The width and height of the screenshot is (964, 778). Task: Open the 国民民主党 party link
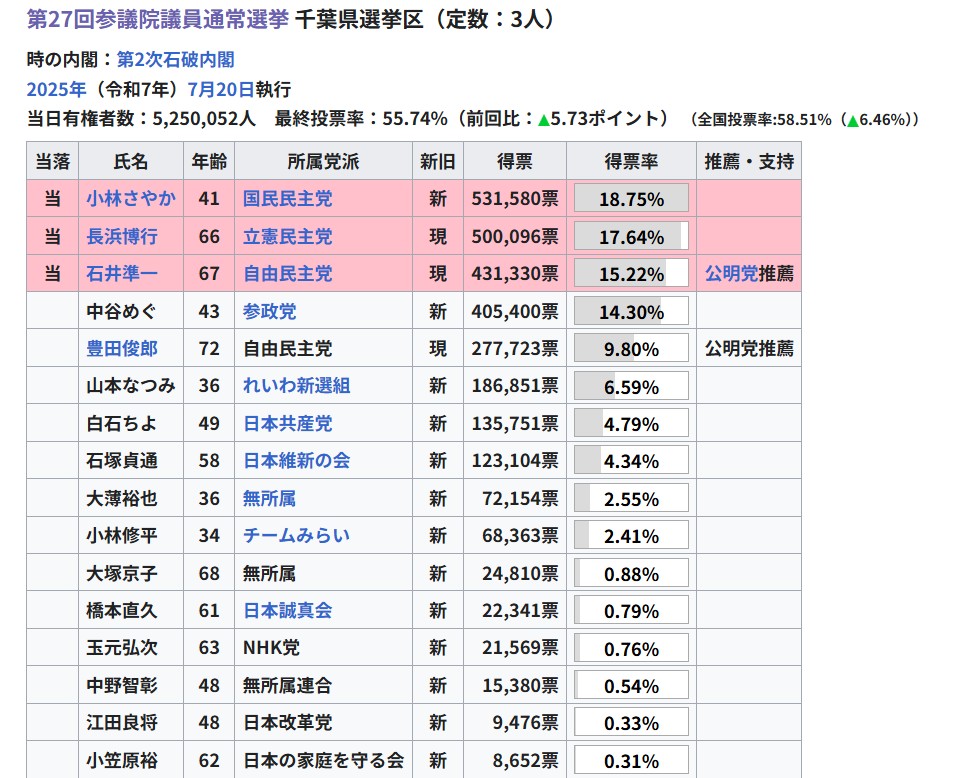click(287, 199)
